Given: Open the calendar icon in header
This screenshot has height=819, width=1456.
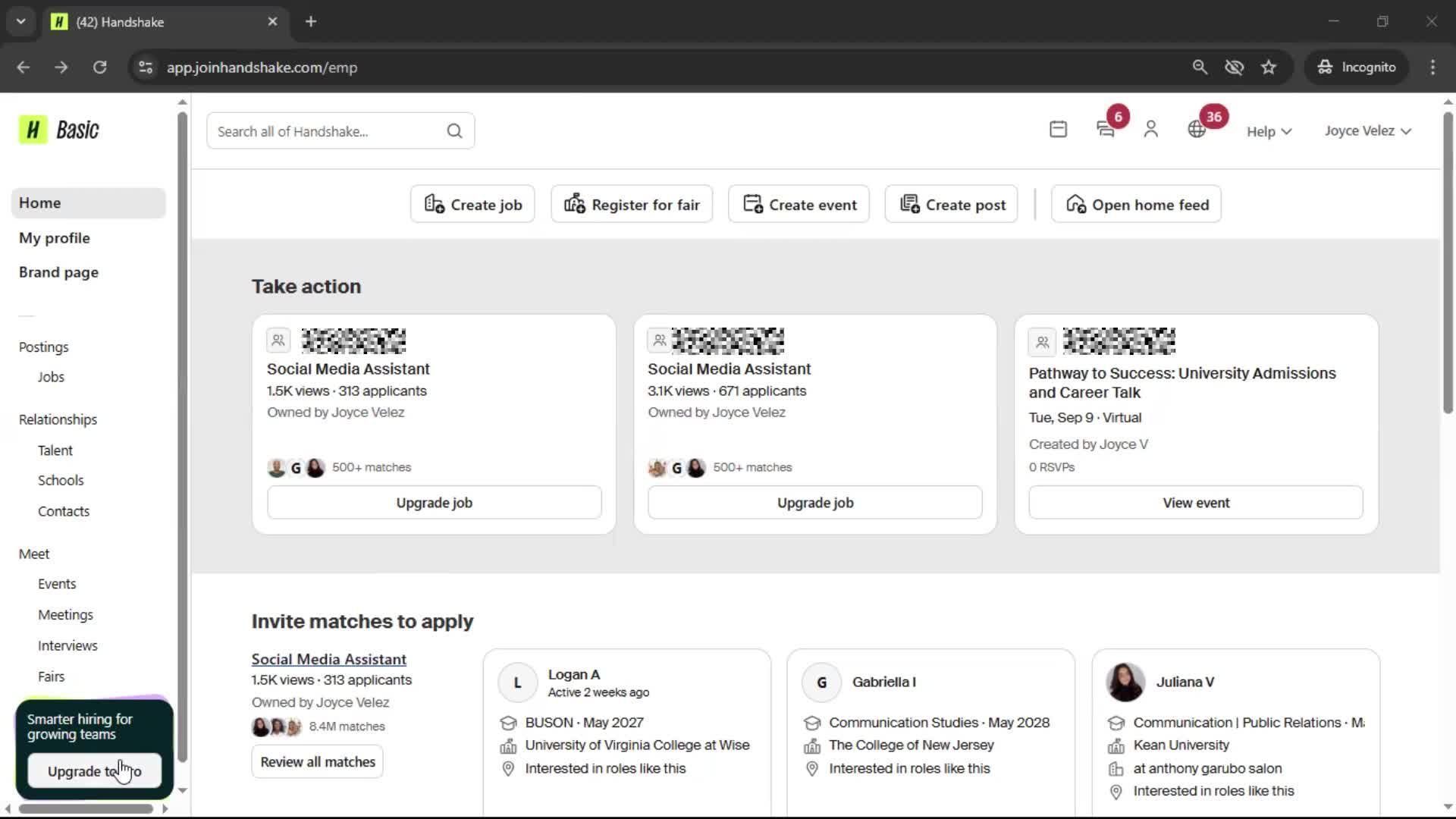Looking at the screenshot, I should (1058, 130).
